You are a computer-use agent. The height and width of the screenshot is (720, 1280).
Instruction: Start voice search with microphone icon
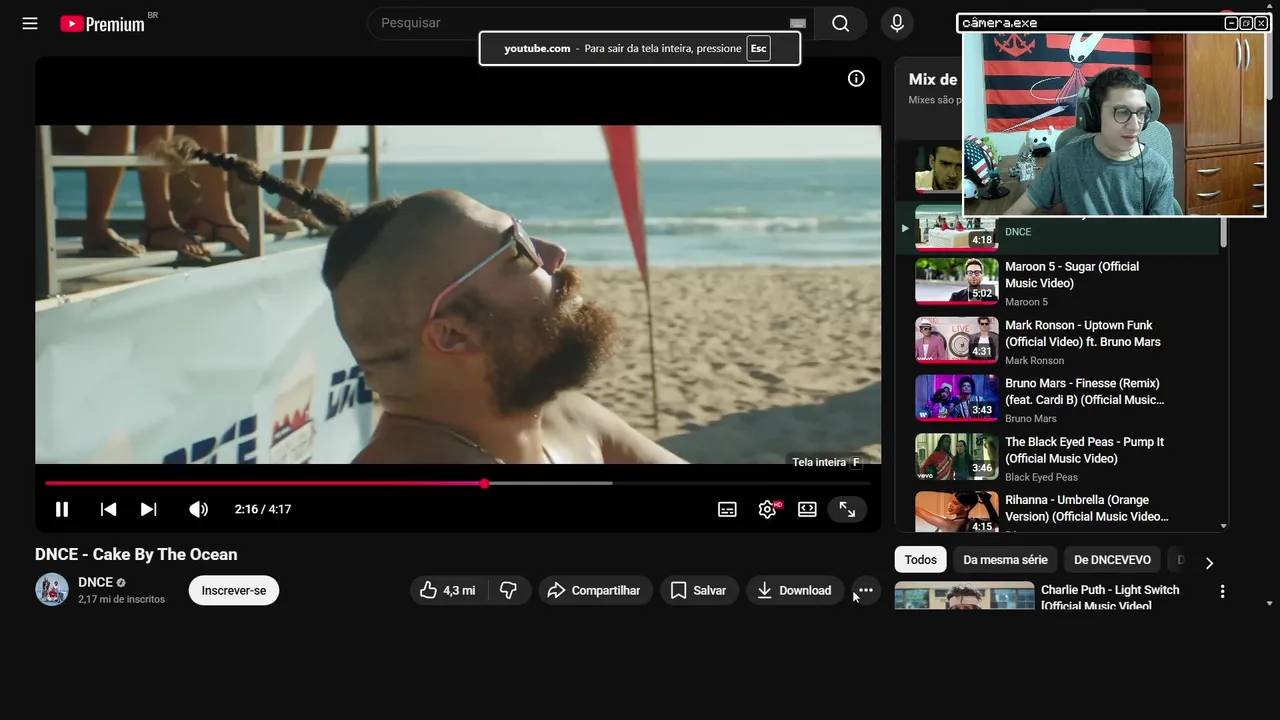[897, 23]
